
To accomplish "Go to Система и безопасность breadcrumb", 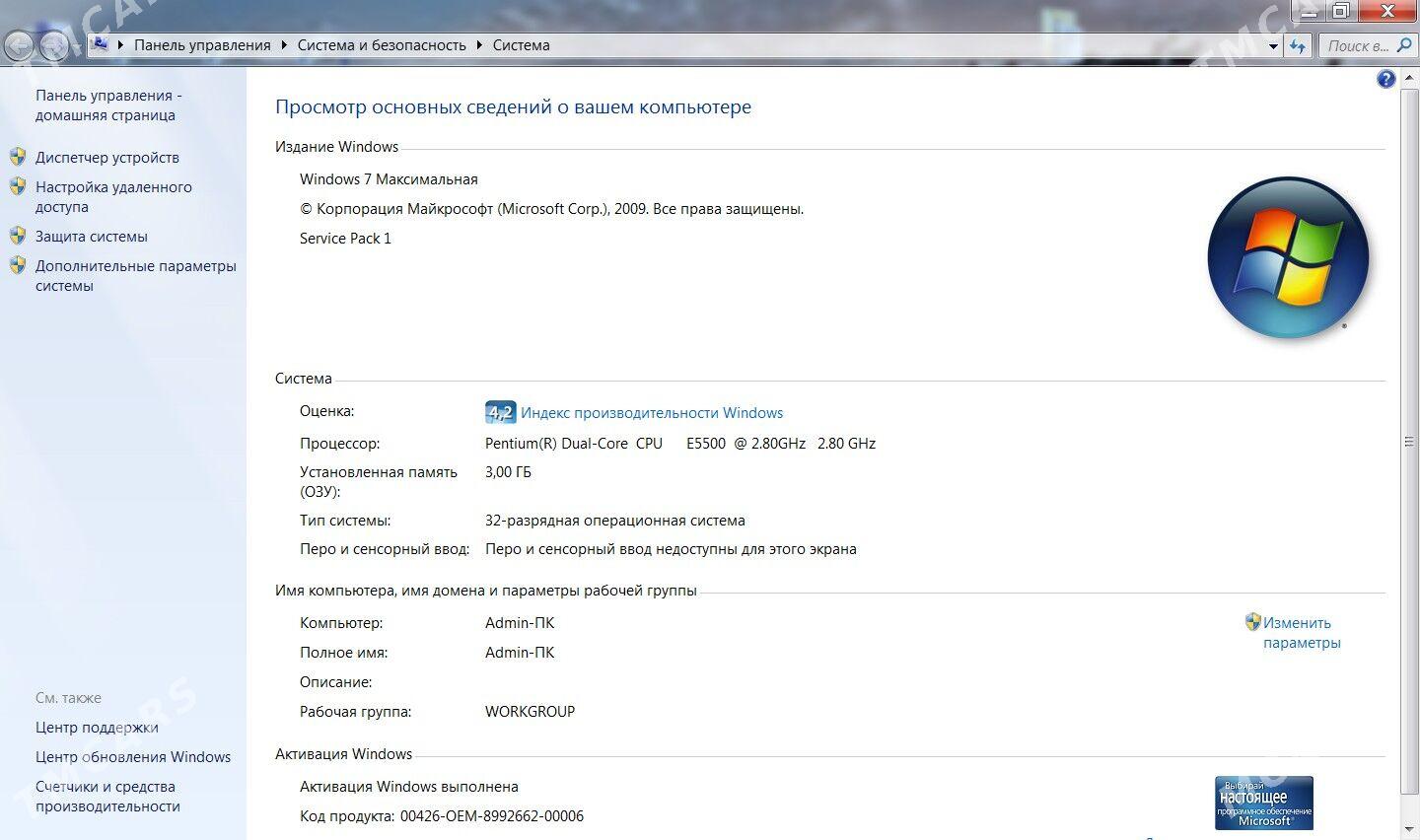I will click(x=382, y=45).
